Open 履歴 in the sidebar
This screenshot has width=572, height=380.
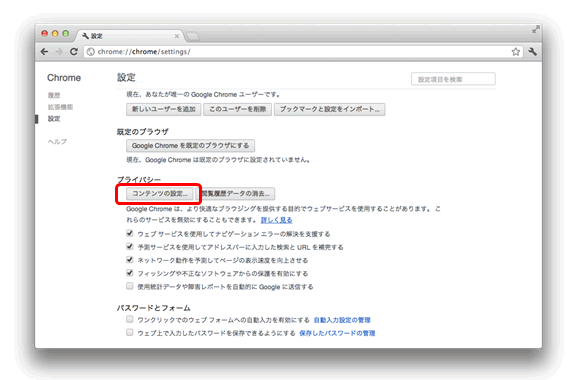(54, 96)
